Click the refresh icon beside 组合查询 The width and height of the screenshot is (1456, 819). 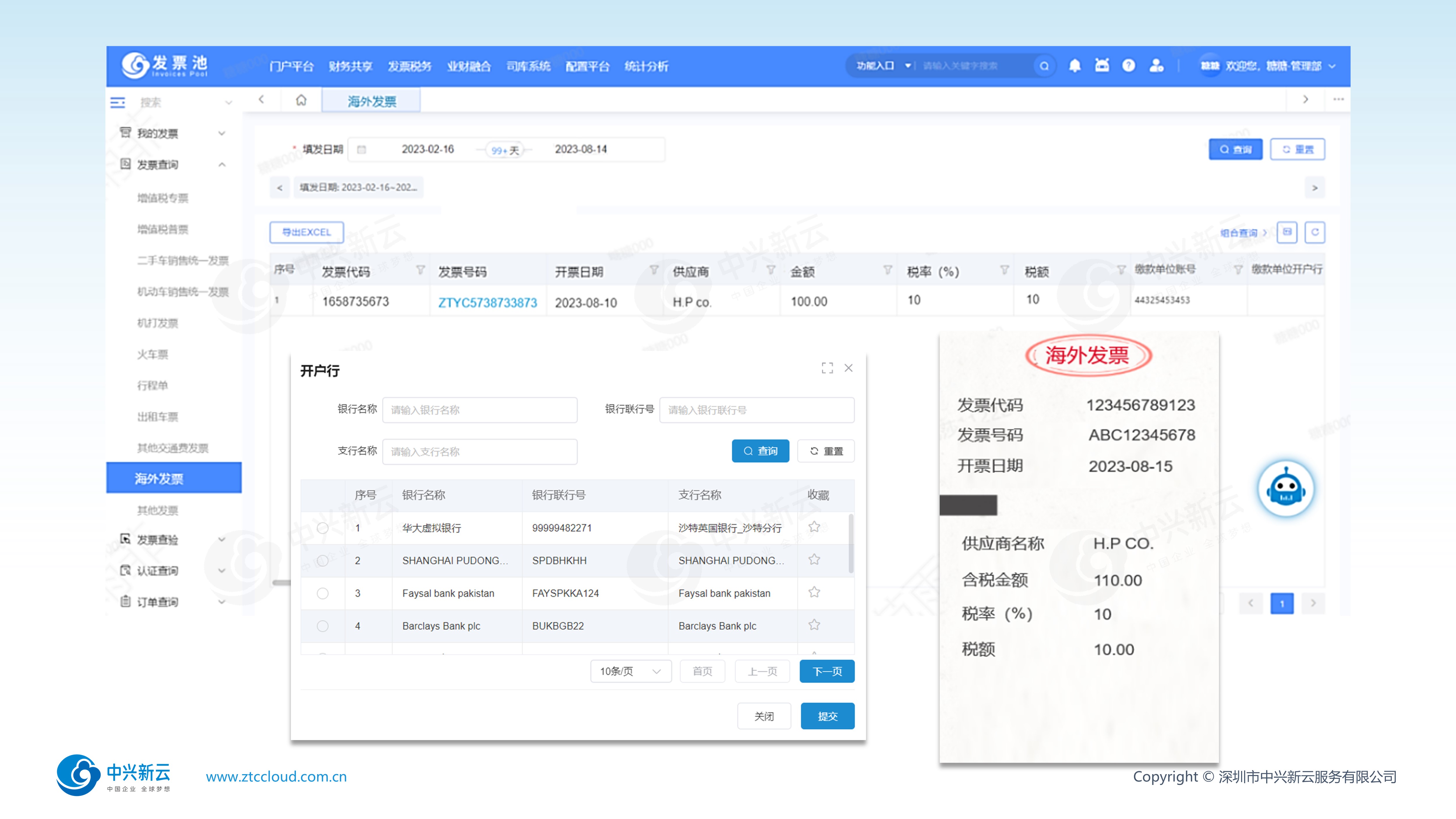pyautogui.click(x=1315, y=232)
